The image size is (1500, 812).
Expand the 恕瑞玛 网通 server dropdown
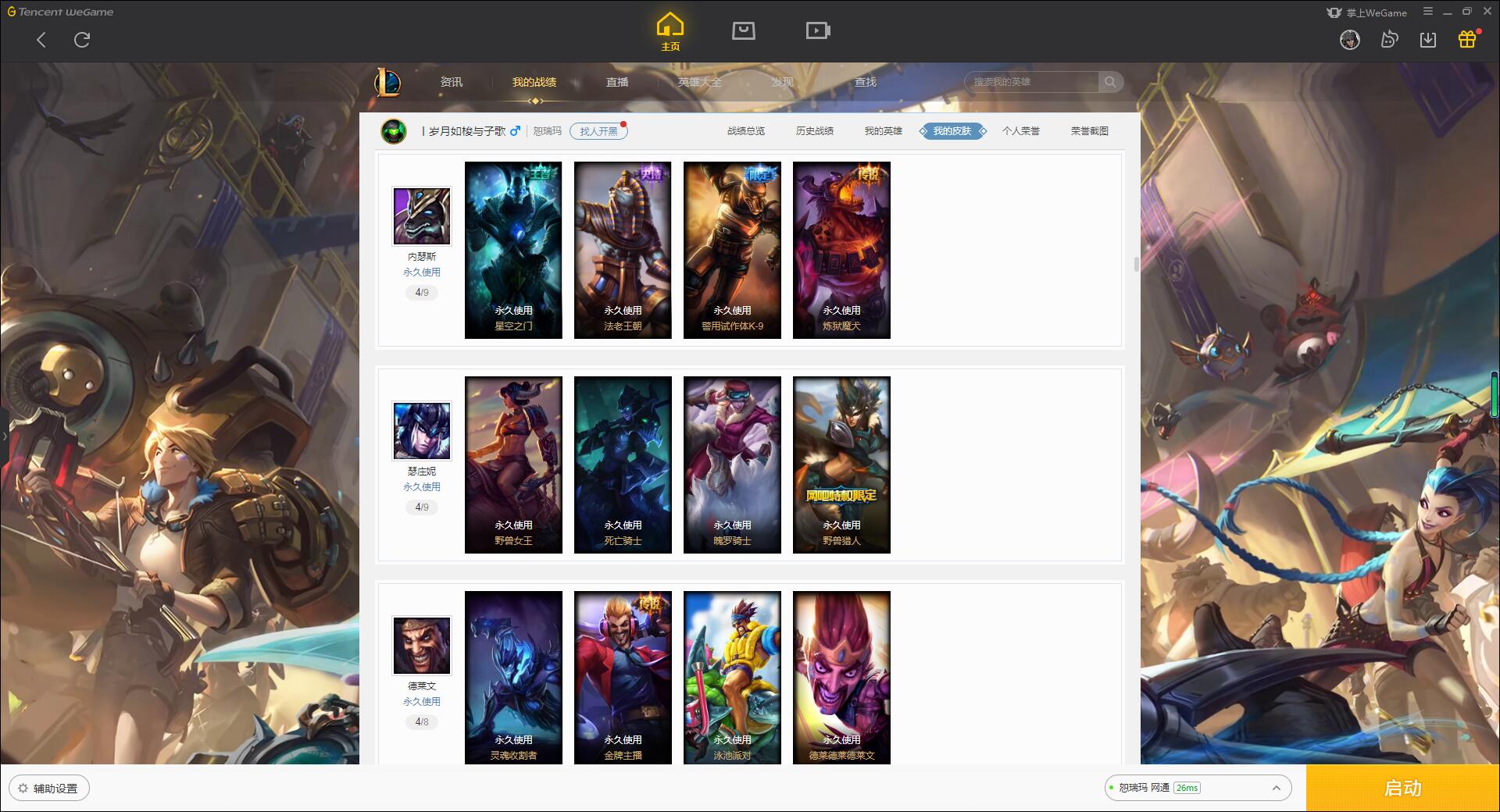[1198, 788]
